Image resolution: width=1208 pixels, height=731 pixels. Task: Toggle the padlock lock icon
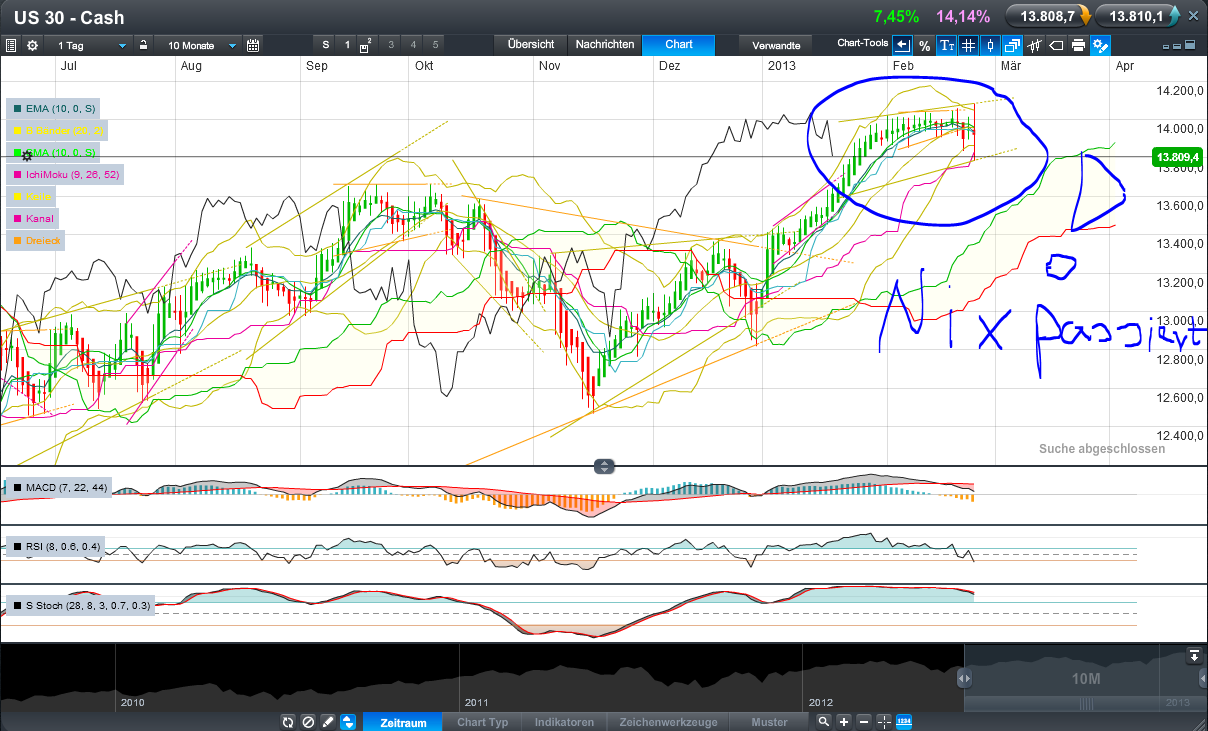[x=144, y=45]
